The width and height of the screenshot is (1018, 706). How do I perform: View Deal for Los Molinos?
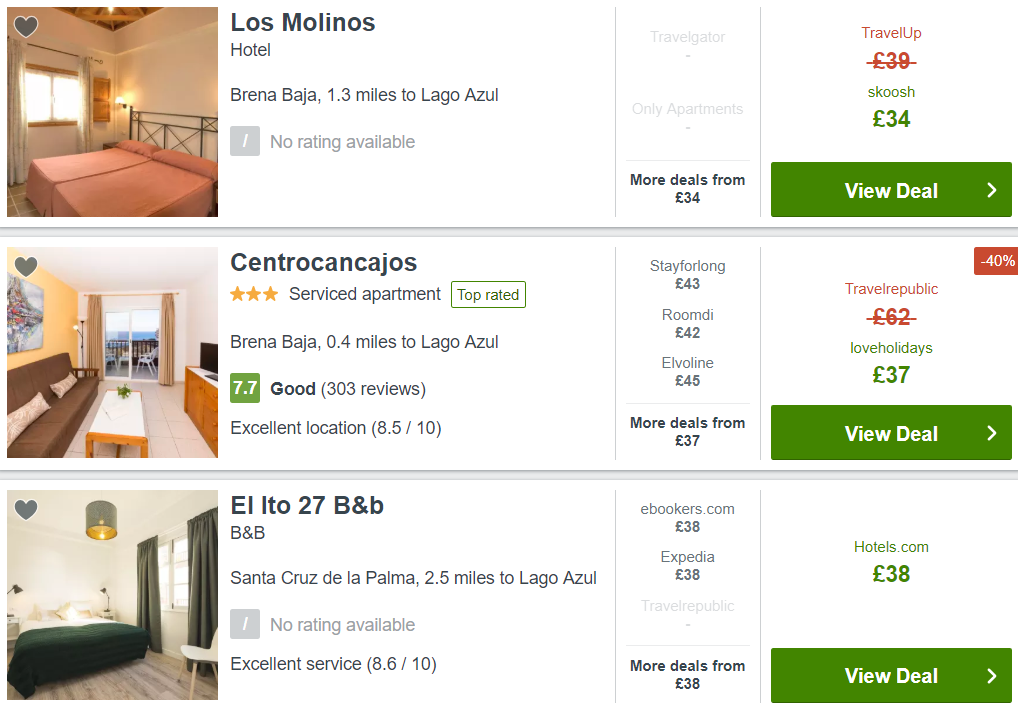[x=891, y=190]
